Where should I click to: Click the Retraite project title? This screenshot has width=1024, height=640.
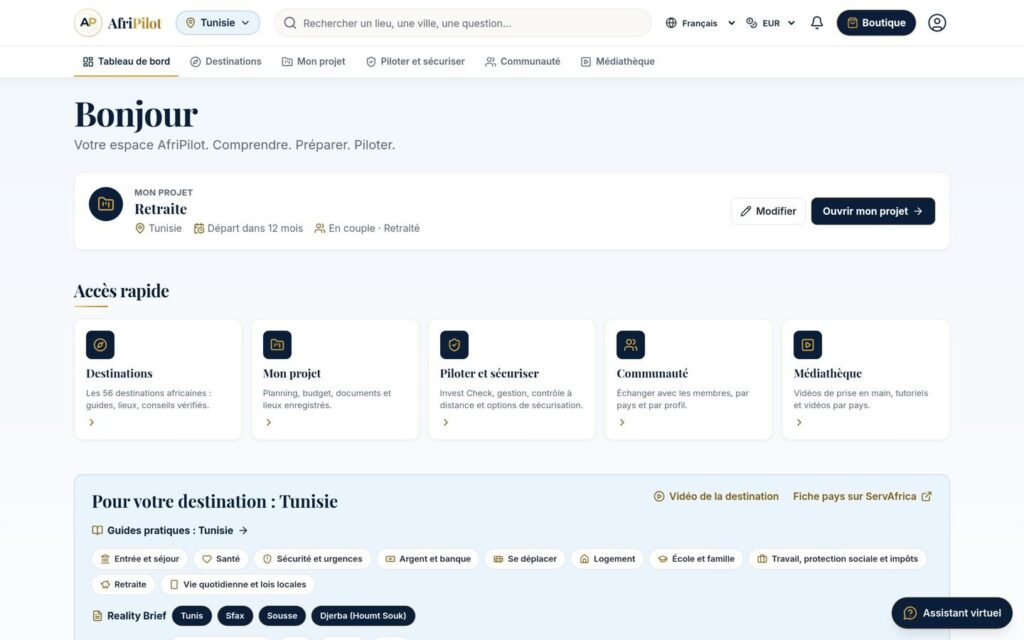tap(161, 209)
